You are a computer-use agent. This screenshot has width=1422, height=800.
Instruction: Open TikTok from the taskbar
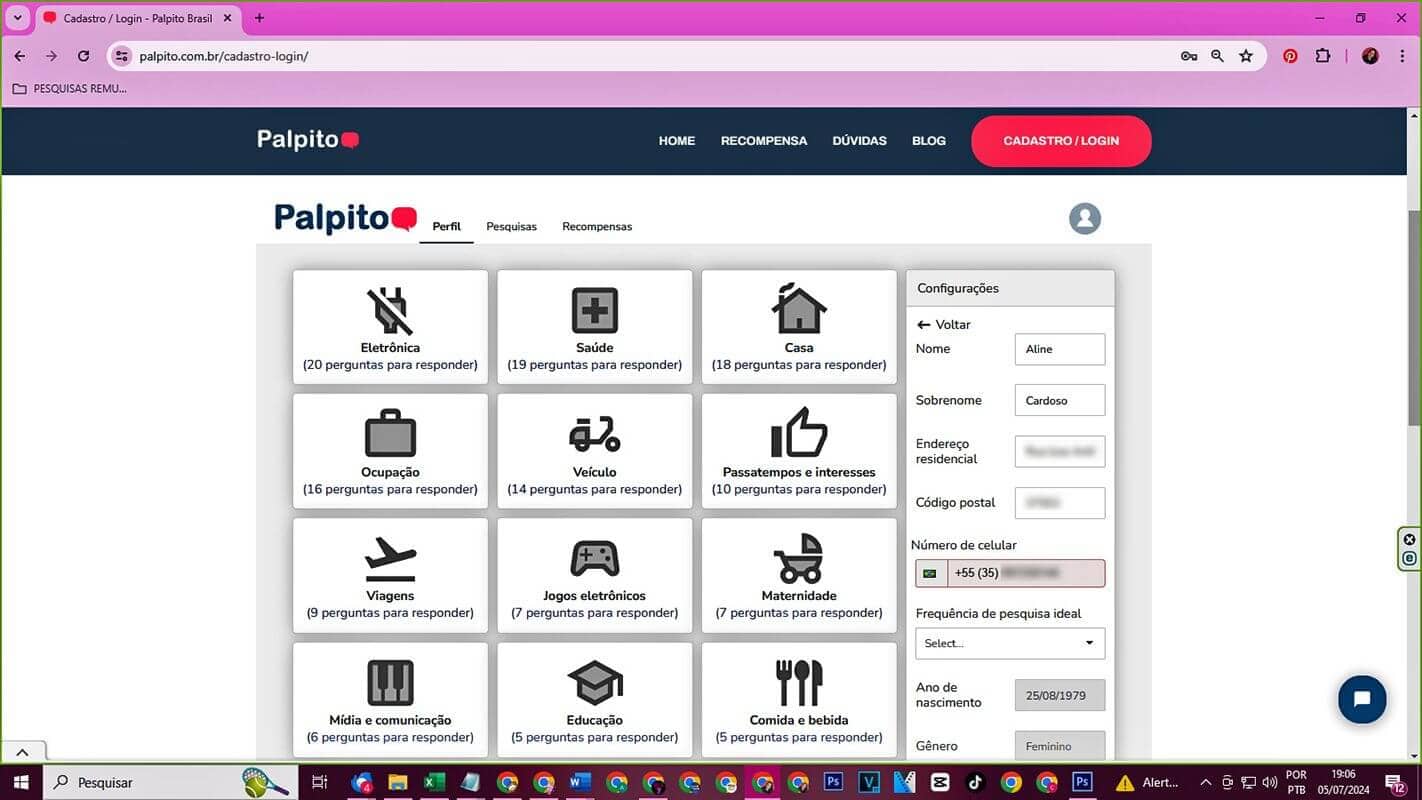coord(975,782)
